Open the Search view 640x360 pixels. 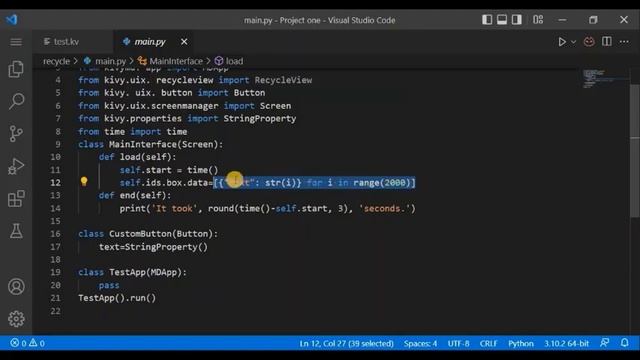point(16,101)
